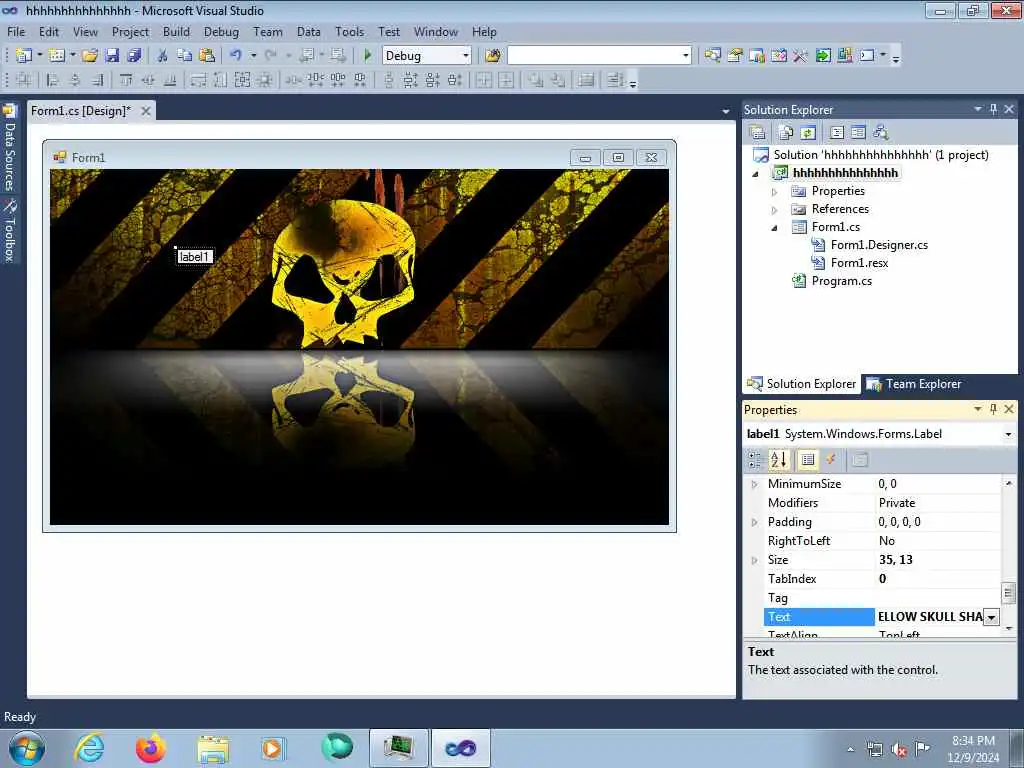Click the Open File folder icon
This screenshot has width=1024, height=768.
click(x=90, y=56)
